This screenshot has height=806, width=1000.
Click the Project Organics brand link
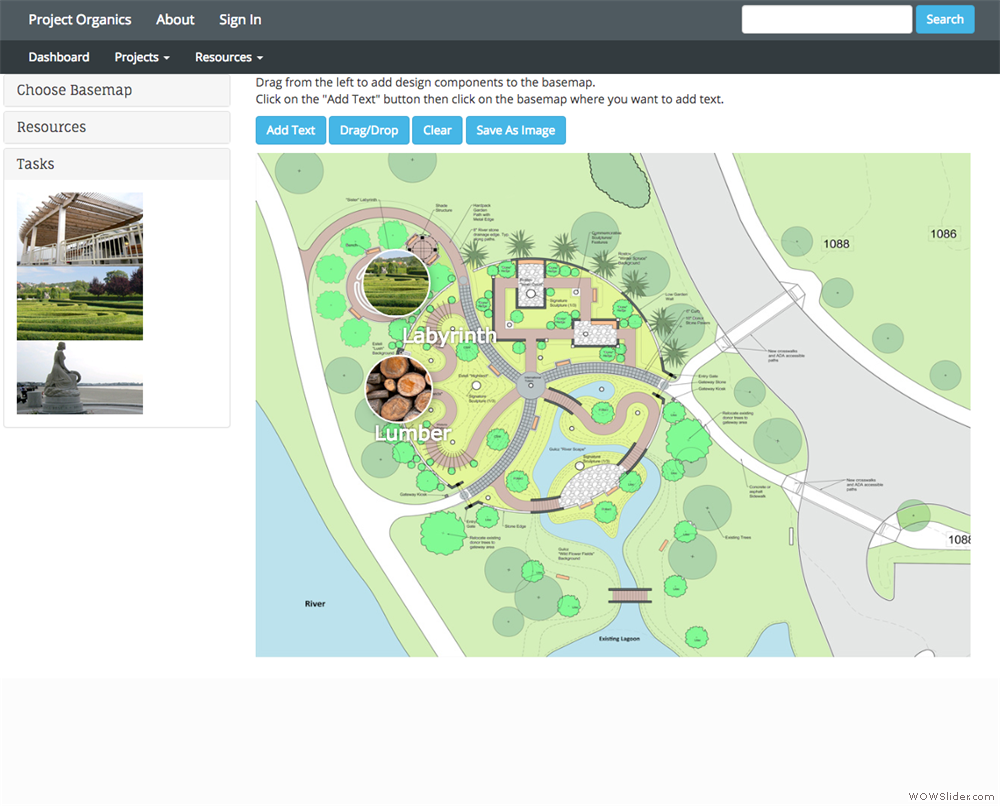[x=80, y=20]
